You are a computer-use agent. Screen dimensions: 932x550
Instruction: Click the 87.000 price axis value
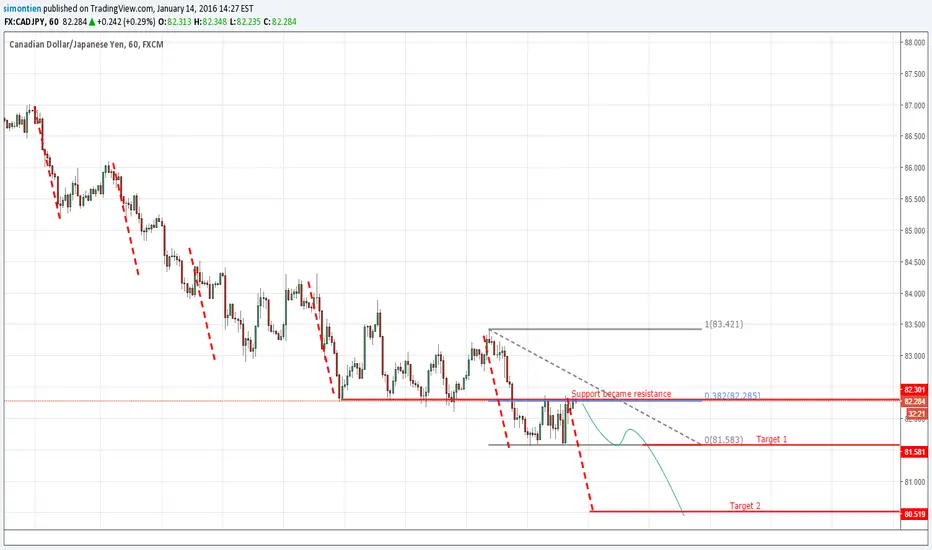click(914, 105)
